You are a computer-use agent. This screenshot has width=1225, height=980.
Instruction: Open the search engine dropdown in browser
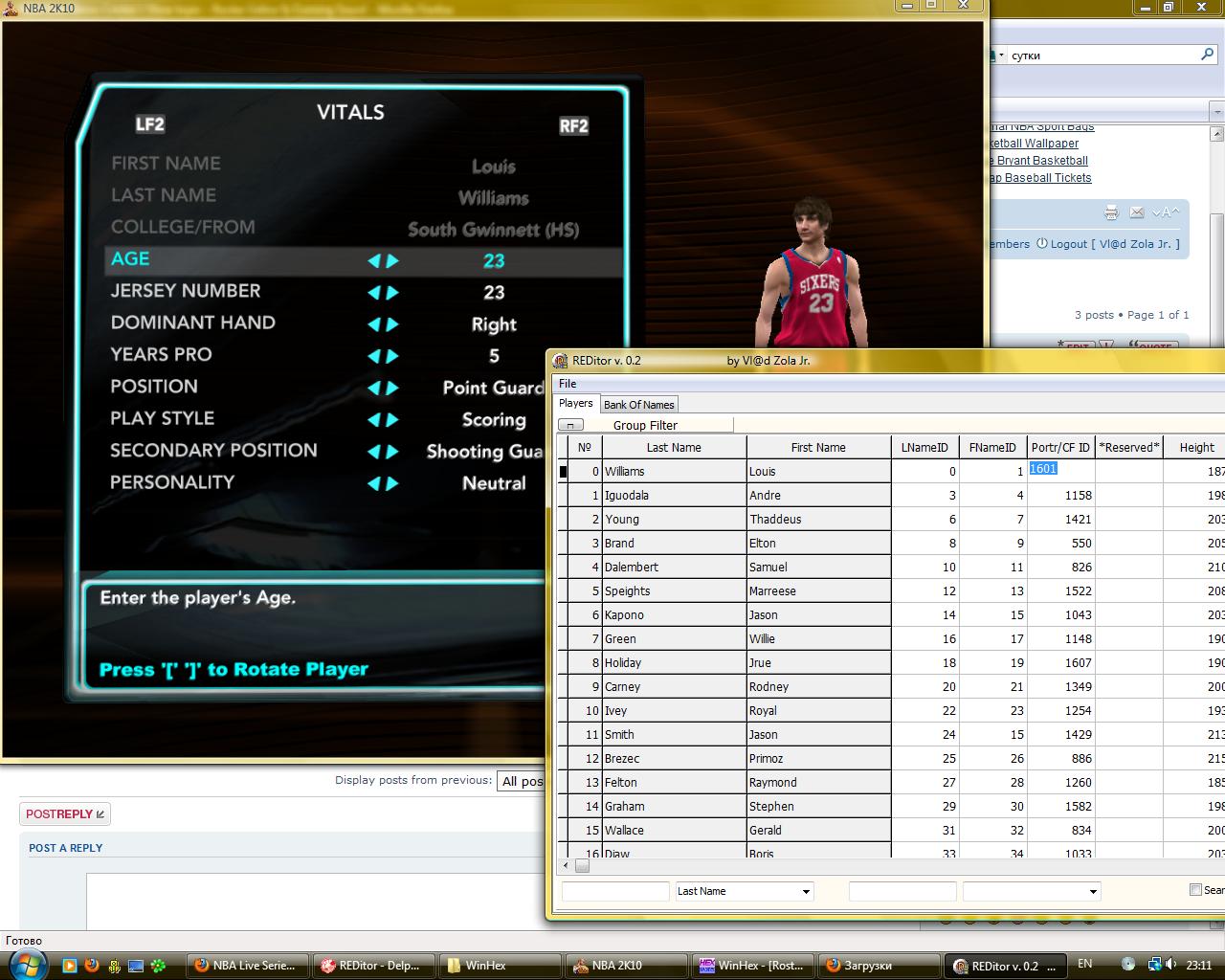(1001, 56)
